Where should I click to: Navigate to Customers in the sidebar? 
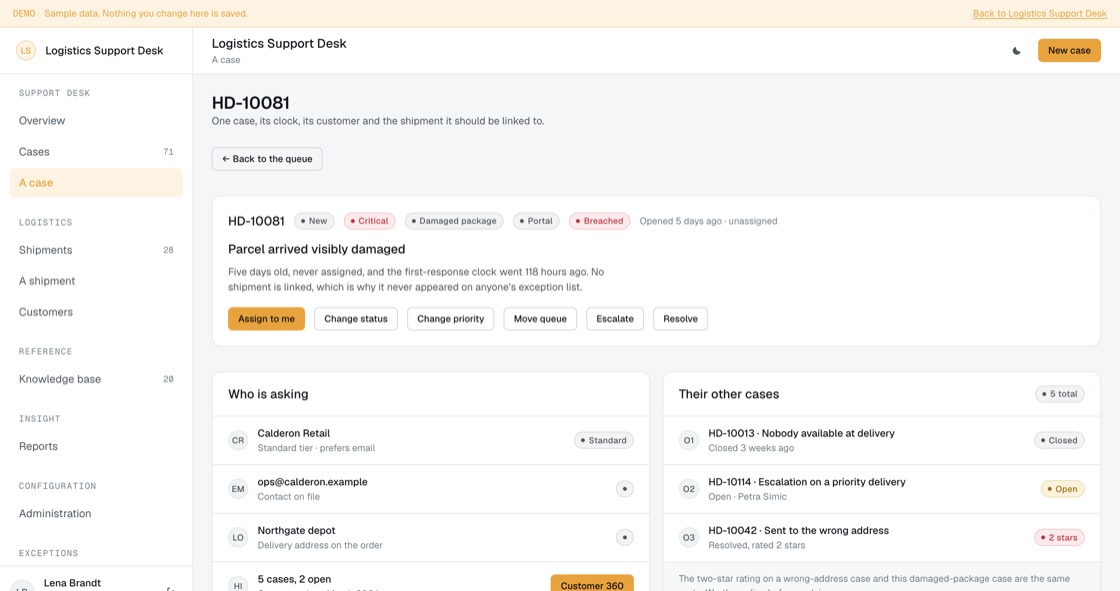[96, 312]
